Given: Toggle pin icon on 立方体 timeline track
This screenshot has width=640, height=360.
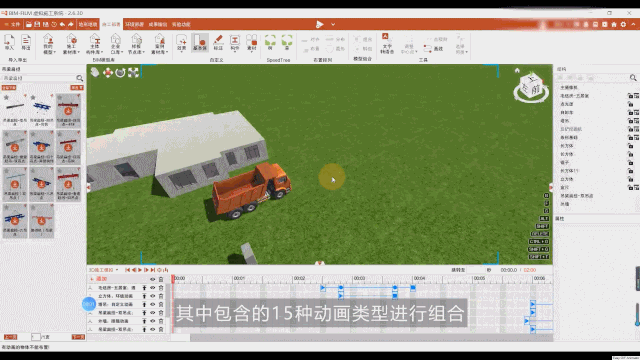Looking at the screenshot, I should click(x=144, y=296).
